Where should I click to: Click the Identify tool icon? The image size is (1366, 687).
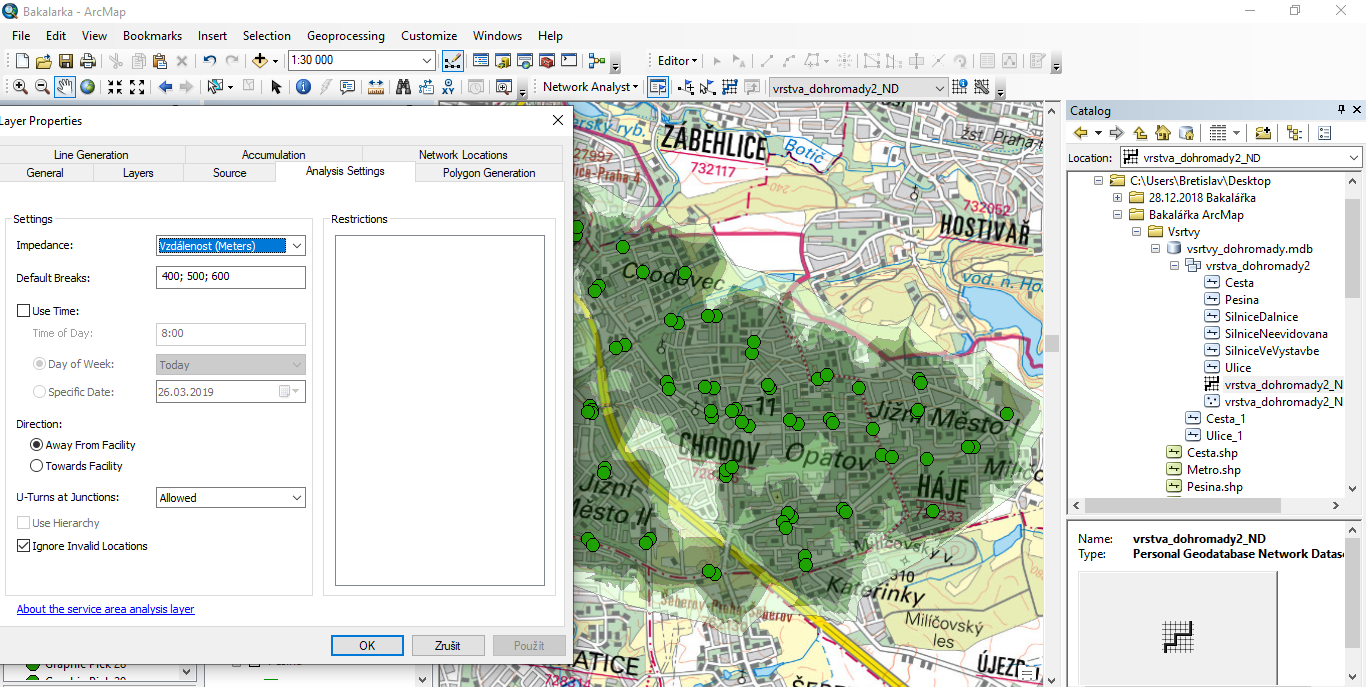point(304,87)
